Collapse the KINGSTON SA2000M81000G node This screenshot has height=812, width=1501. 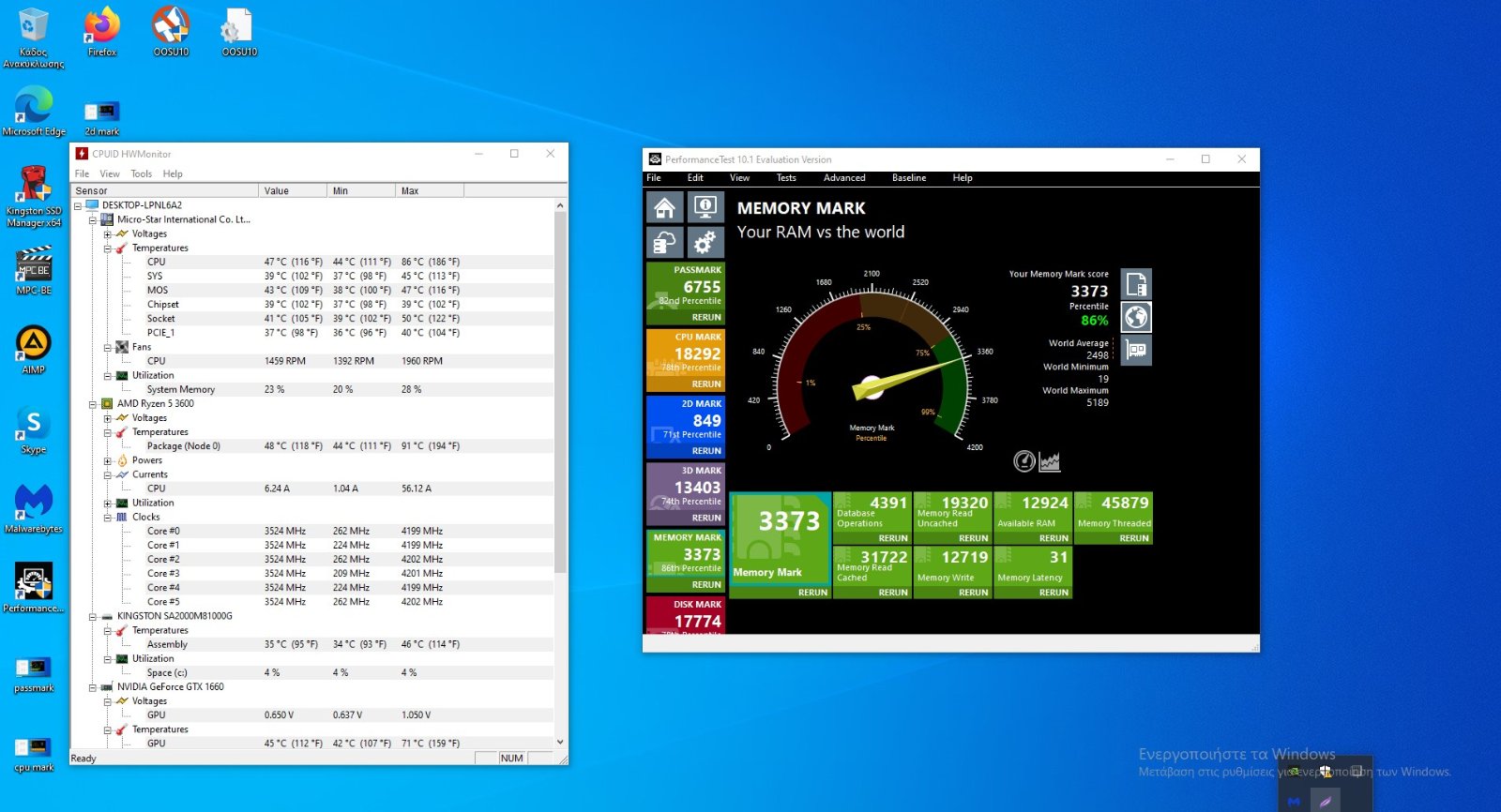[93, 617]
